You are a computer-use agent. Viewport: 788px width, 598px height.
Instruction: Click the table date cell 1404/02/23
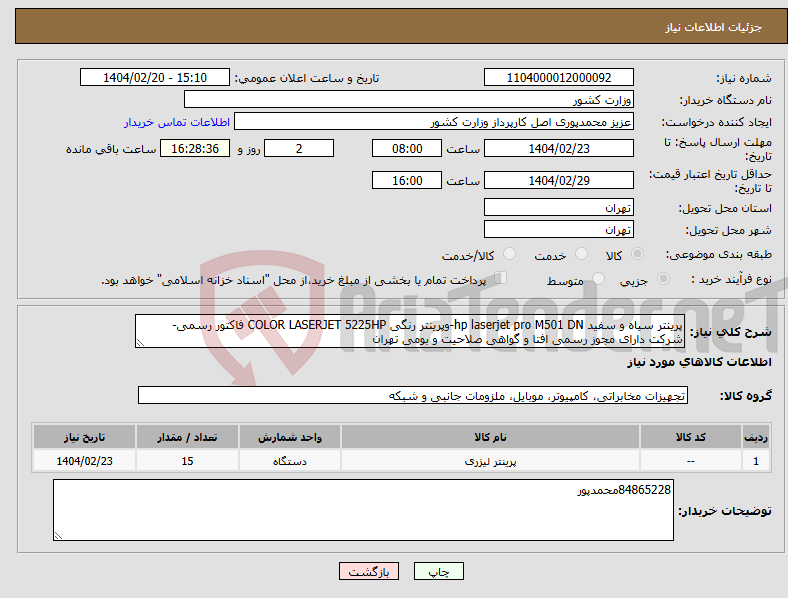(x=84, y=460)
